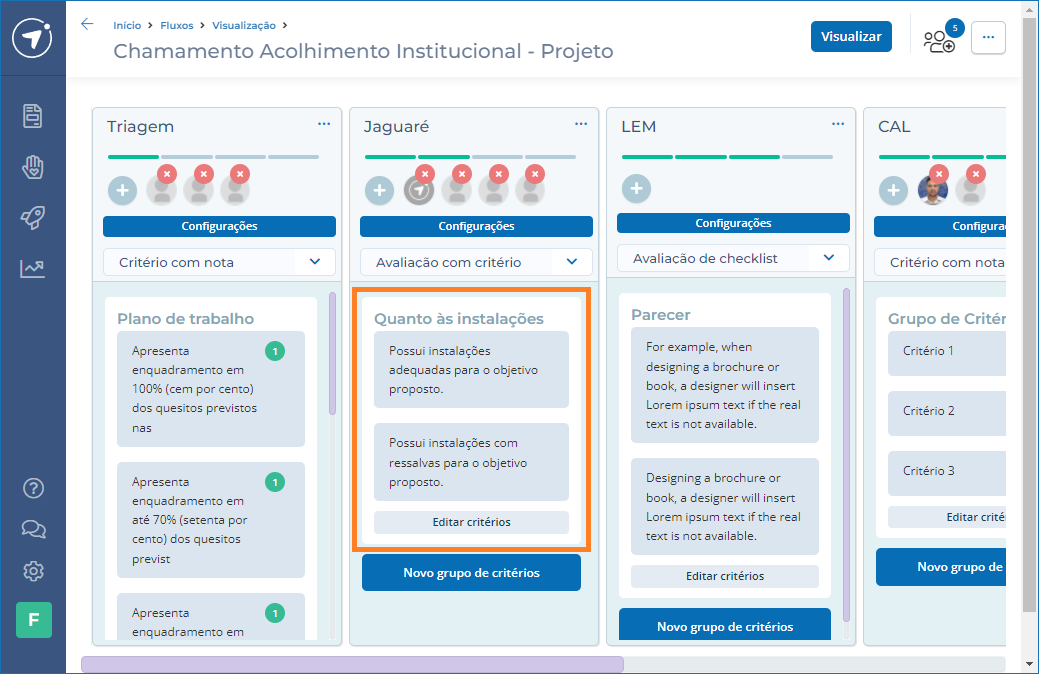Remove the logo avatar evaluator in Jaguaré
Screen dimensions: 1039x674
click(x=425, y=174)
